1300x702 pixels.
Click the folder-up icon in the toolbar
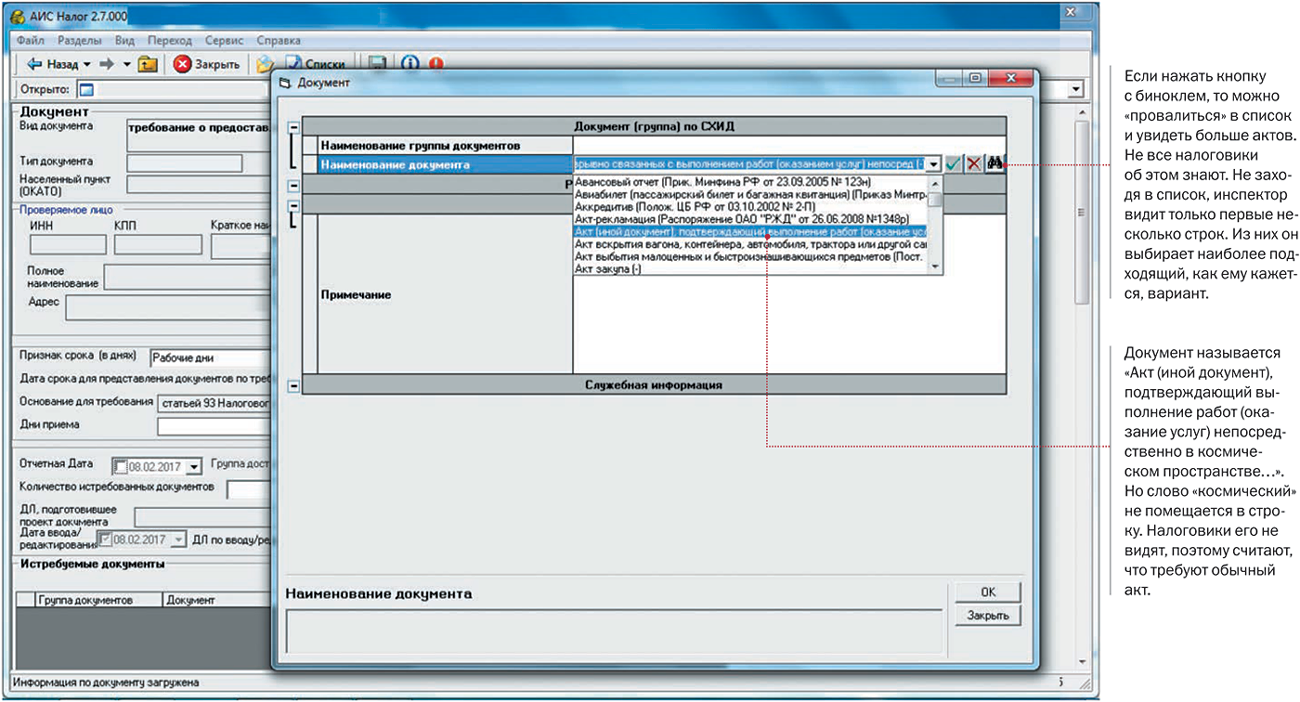click(x=148, y=64)
